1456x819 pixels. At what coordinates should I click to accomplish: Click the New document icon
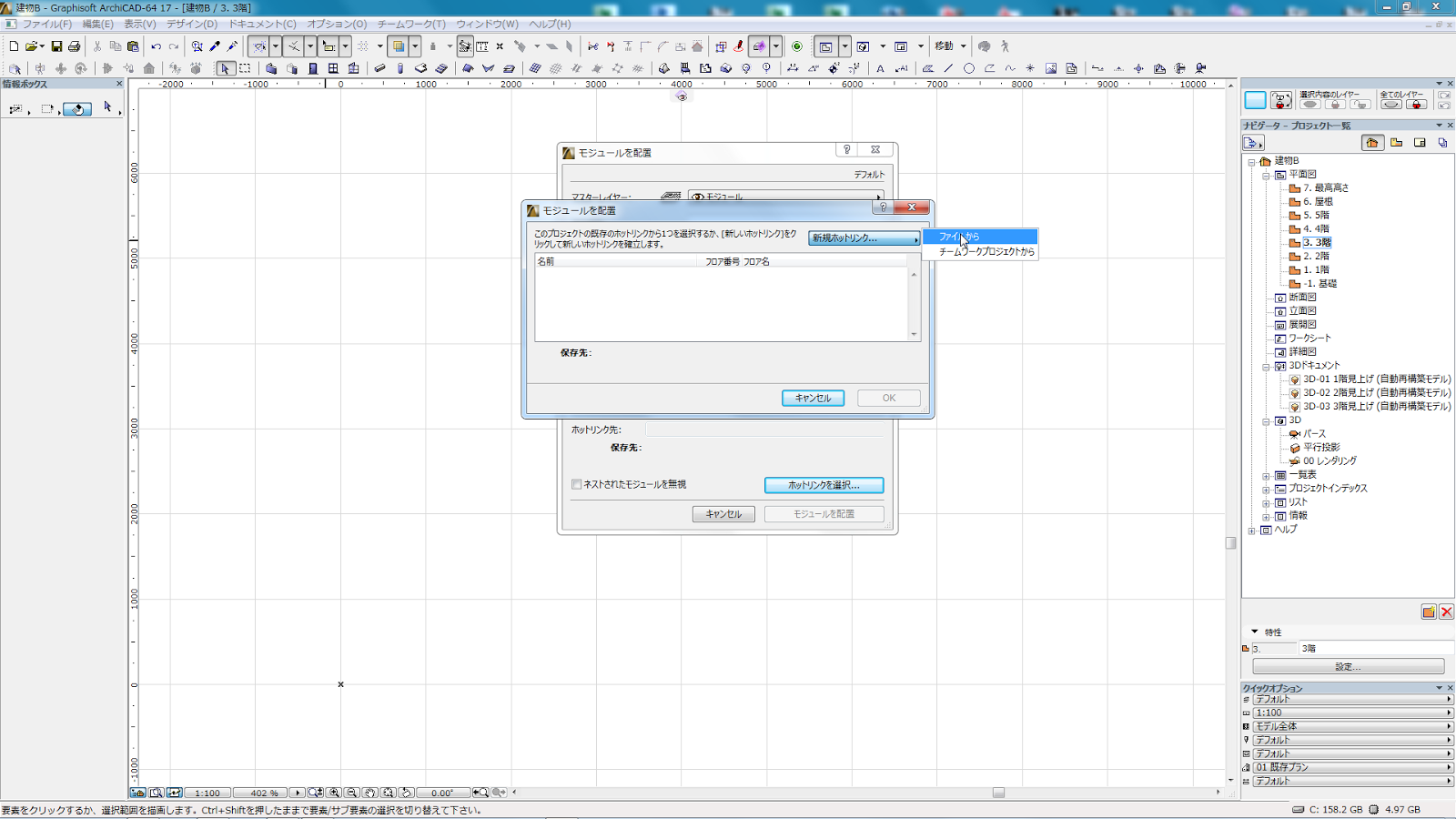tap(14, 46)
